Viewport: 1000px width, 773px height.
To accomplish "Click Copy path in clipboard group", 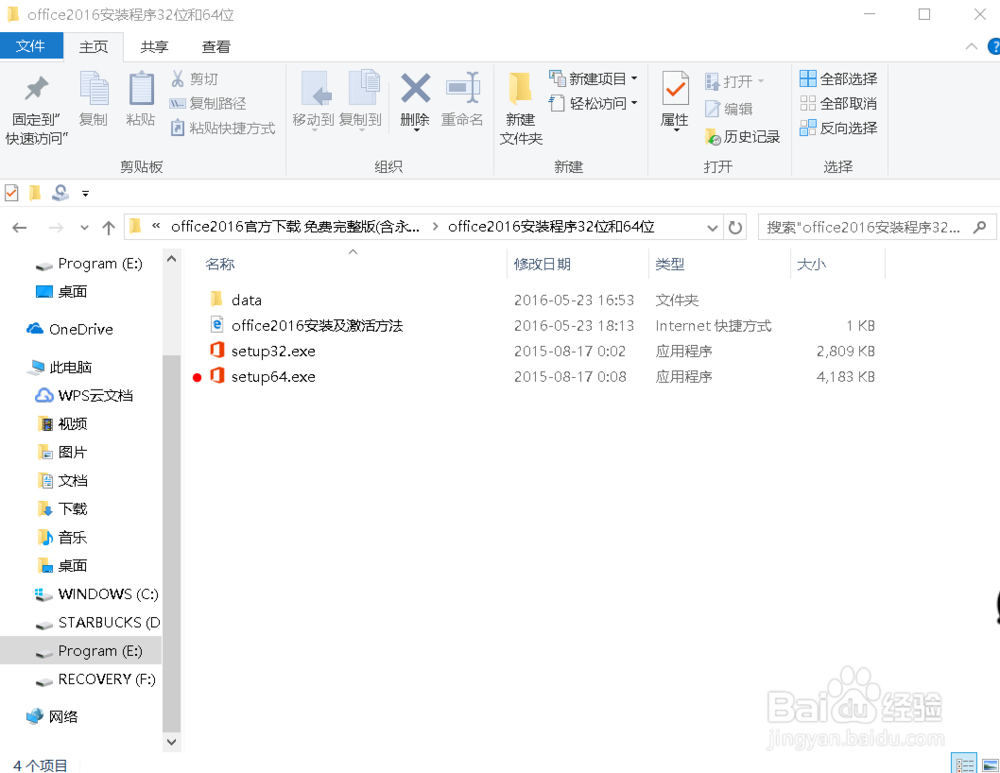I will click(x=208, y=103).
